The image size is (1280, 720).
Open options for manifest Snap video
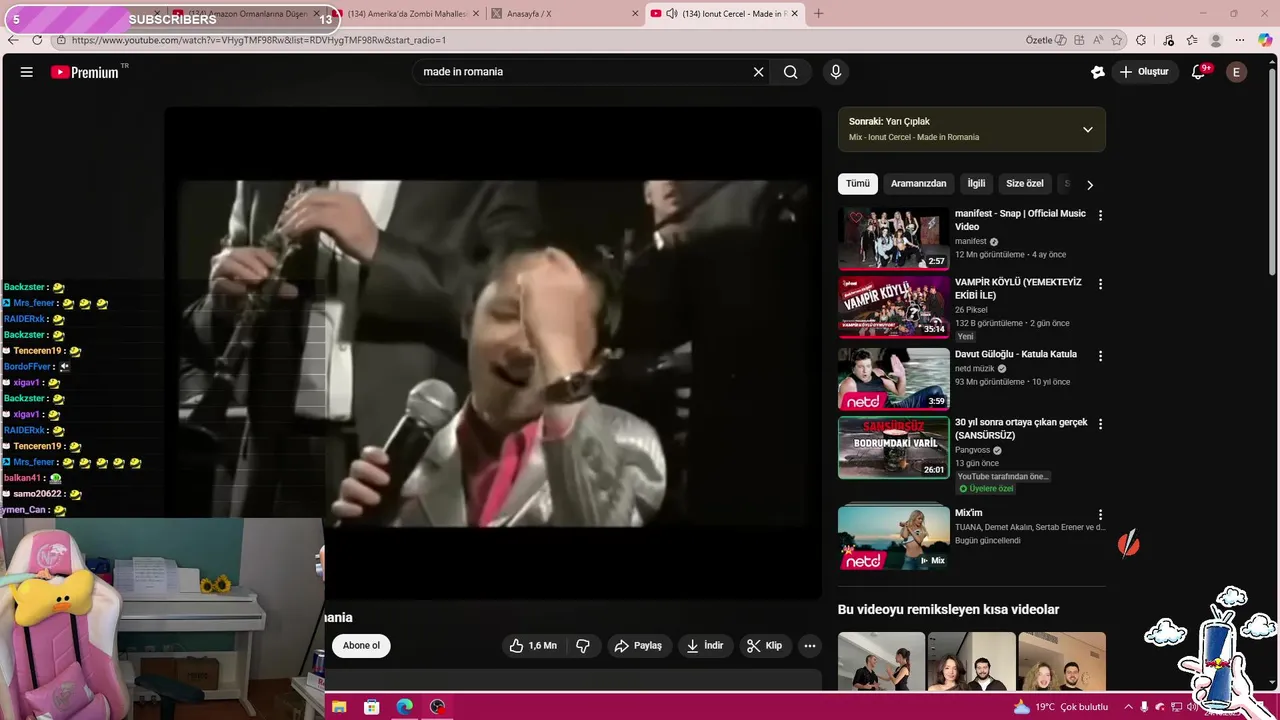1100,215
